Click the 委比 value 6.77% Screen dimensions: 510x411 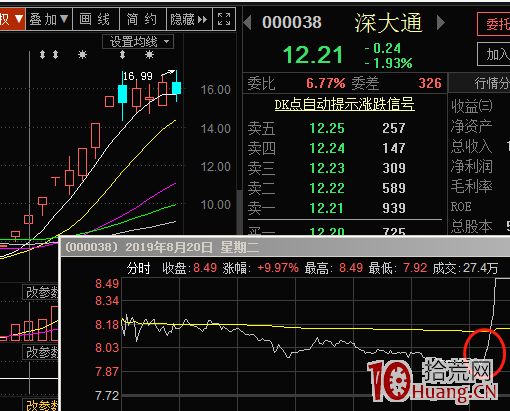[326, 83]
